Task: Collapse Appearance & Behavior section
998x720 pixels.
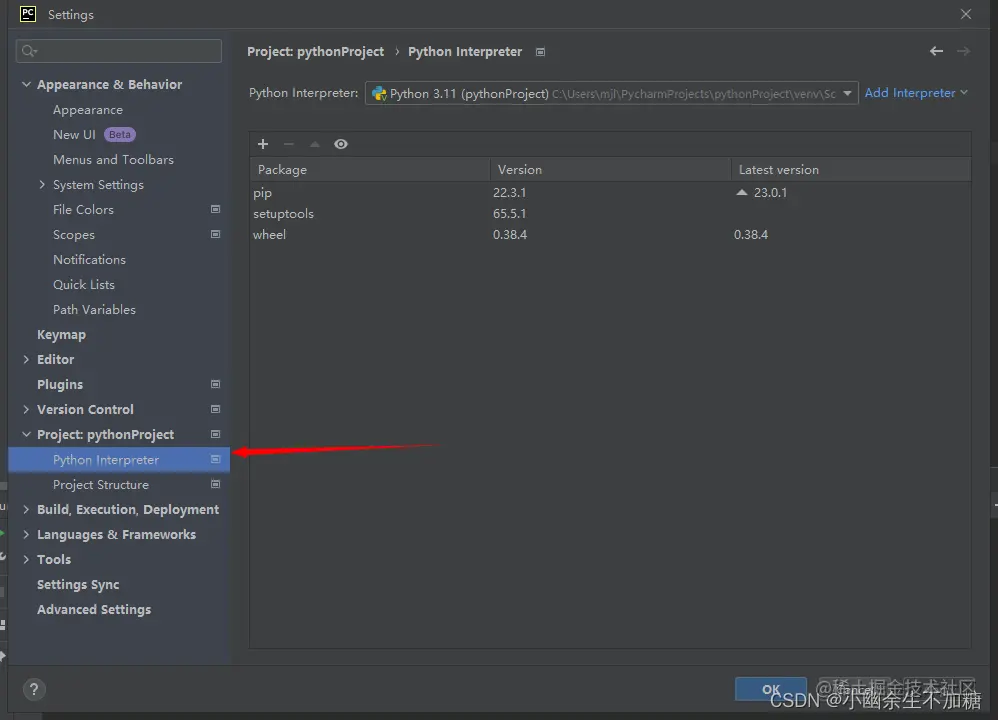Action: [x=26, y=84]
